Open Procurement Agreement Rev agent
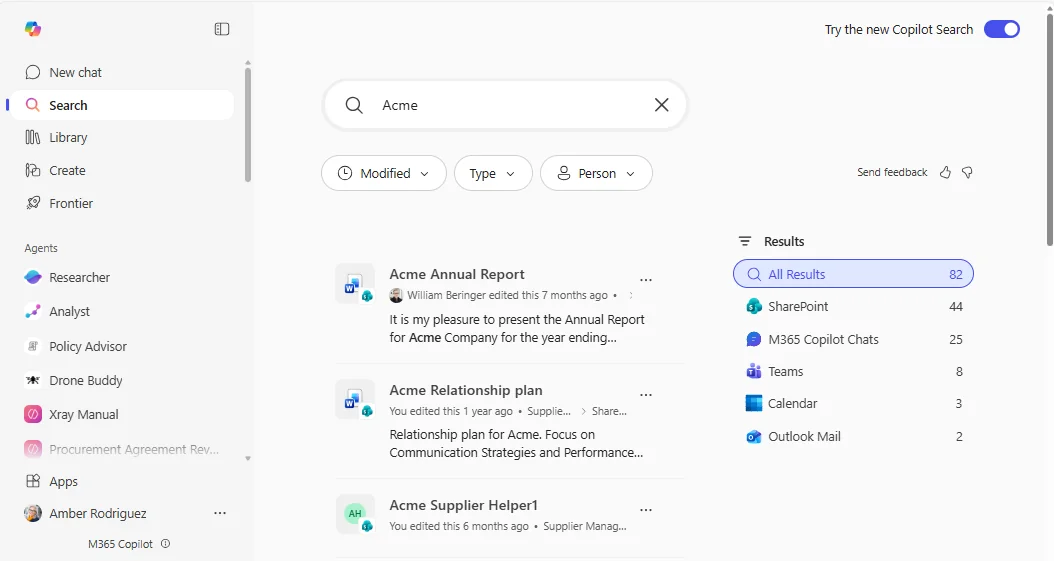1054x561 pixels. (122, 449)
